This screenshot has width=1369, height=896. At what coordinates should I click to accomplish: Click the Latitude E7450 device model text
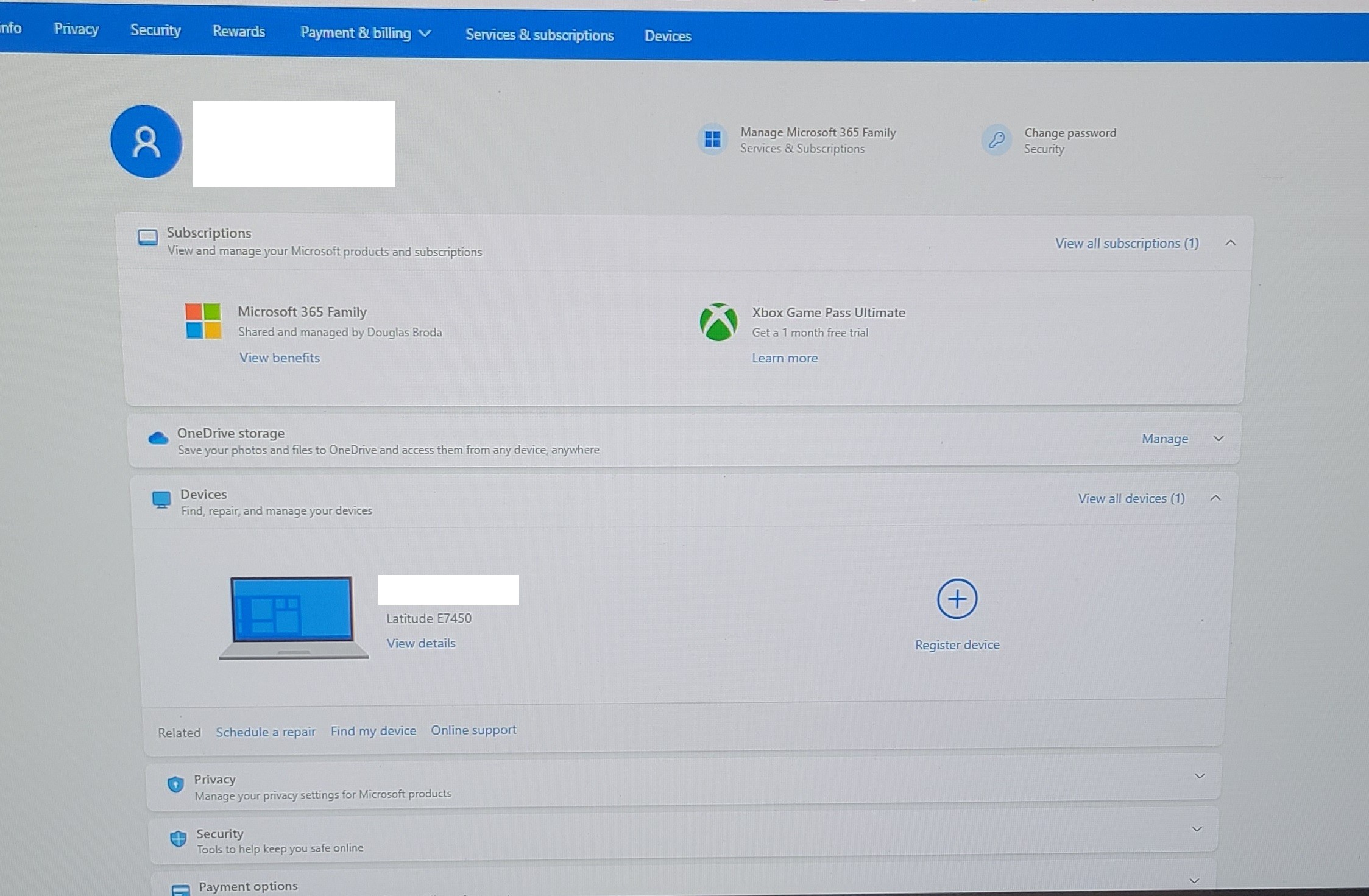coord(429,618)
